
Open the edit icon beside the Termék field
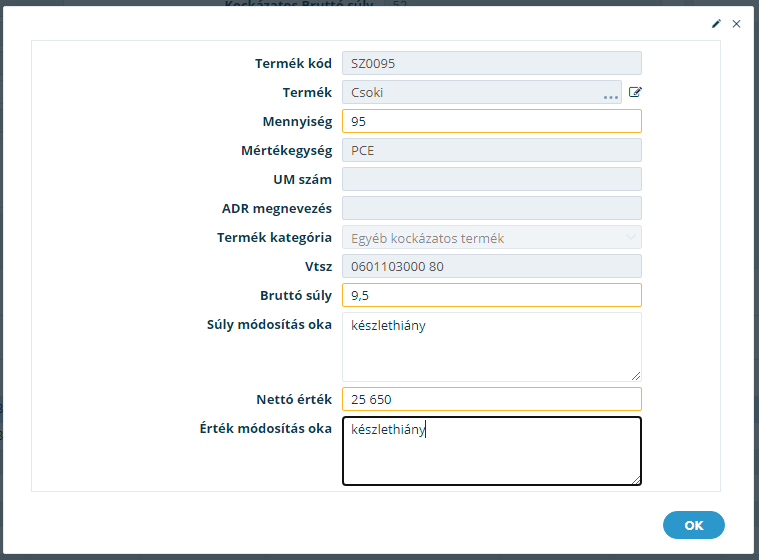click(635, 92)
